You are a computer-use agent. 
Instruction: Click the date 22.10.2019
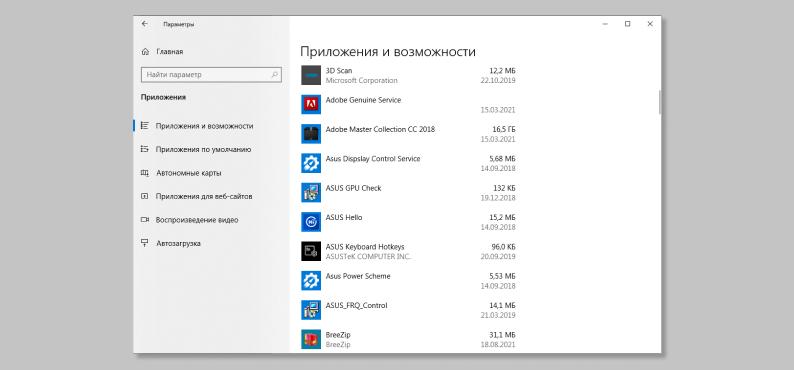pyautogui.click(x=498, y=80)
